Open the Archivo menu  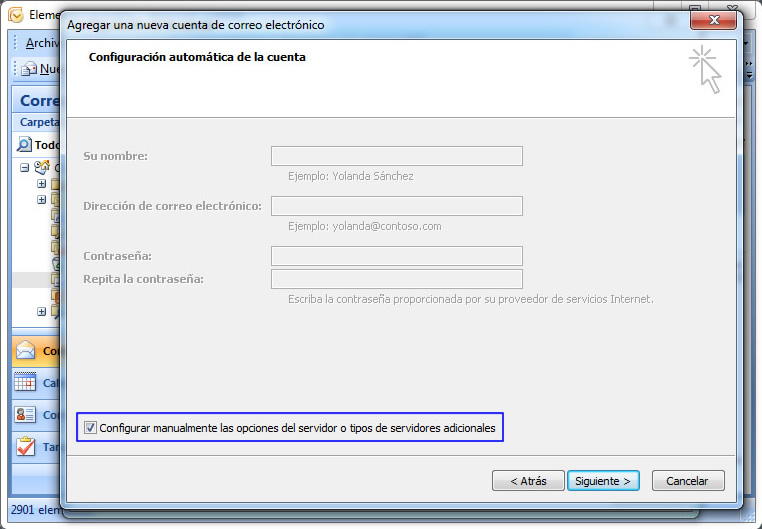(x=41, y=43)
